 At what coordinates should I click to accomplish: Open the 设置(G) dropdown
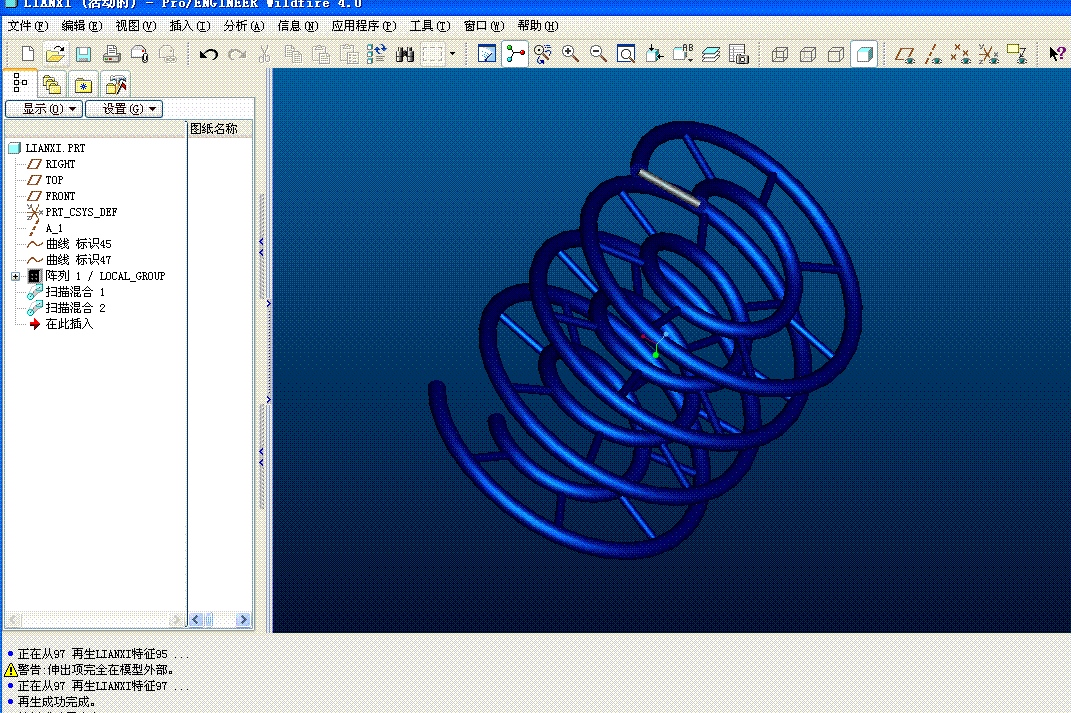124,109
